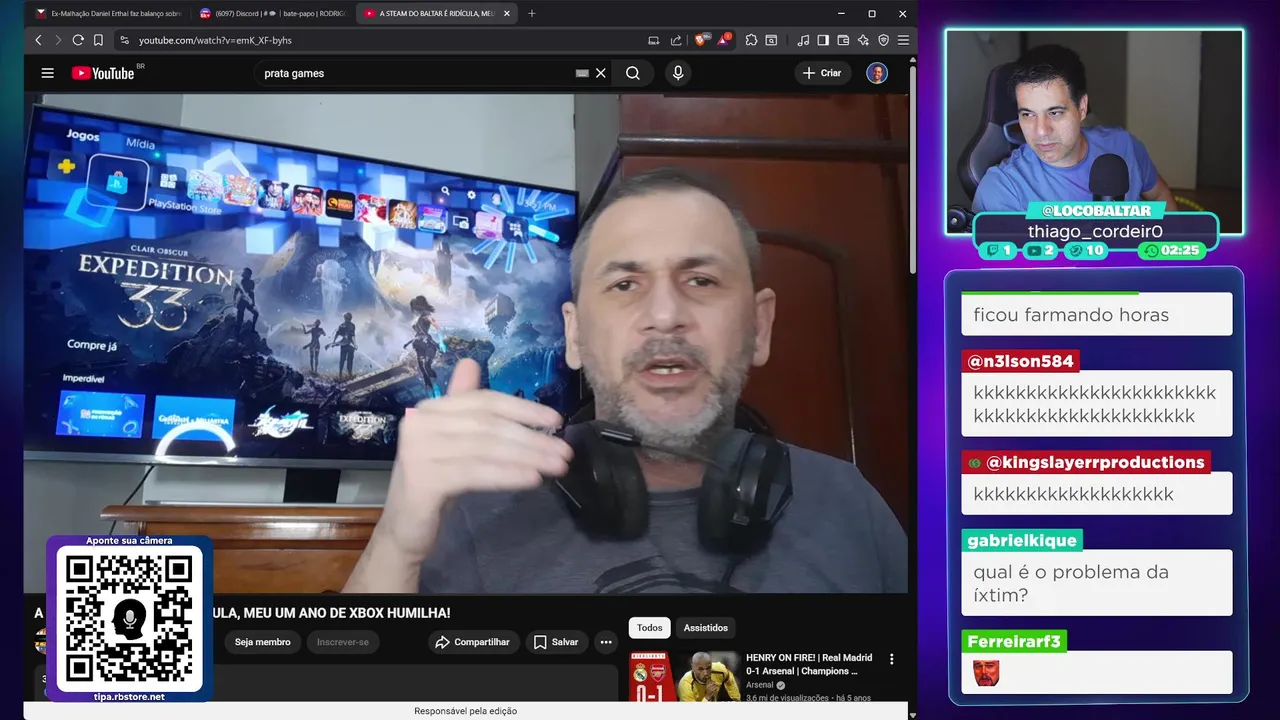Start voice search with microphone
Image resolution: width=1280 pixels, height=720 pixels.
click(x=678, y=73)
